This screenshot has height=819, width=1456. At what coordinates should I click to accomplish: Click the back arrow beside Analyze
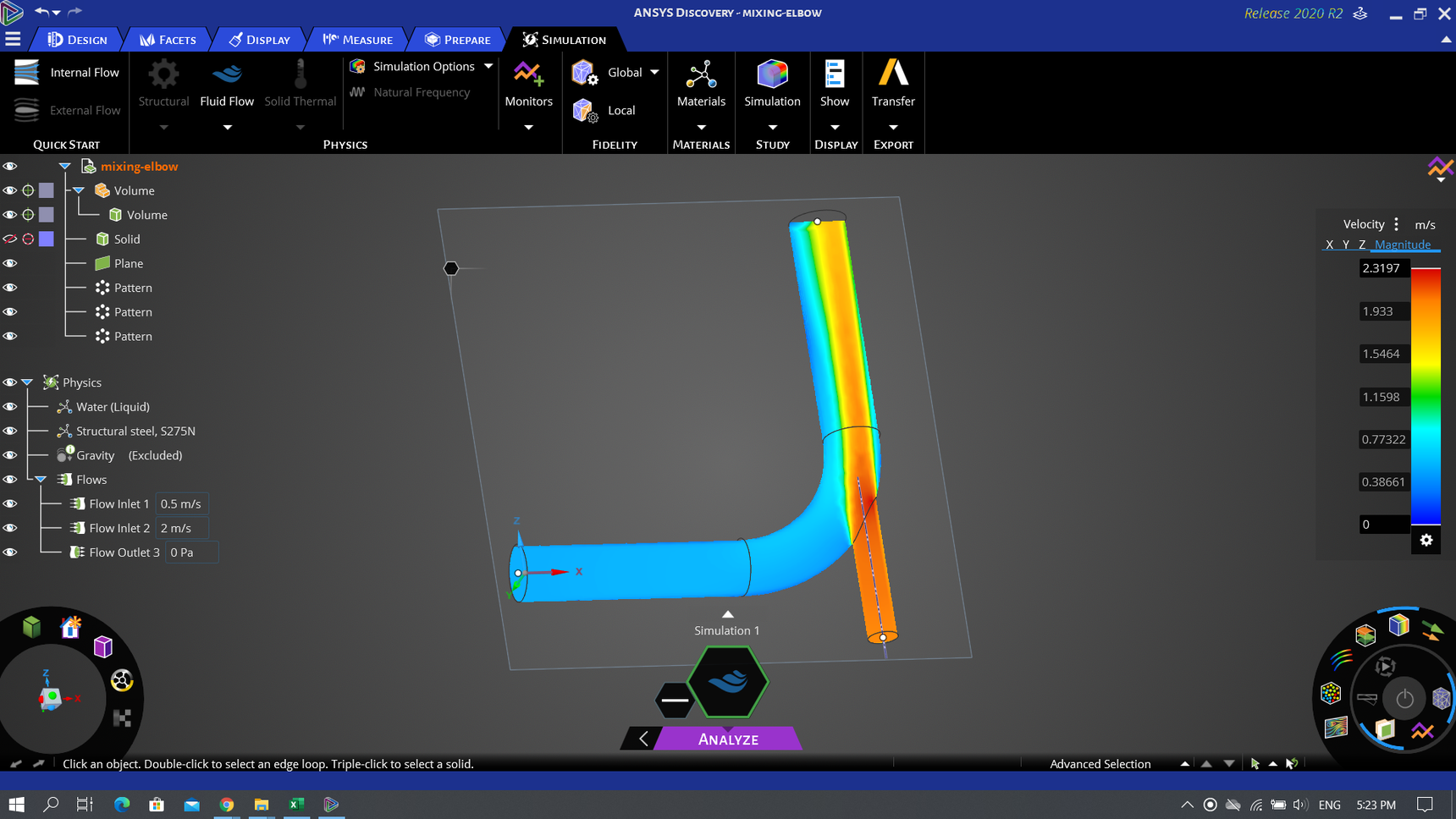coord(643,739)
